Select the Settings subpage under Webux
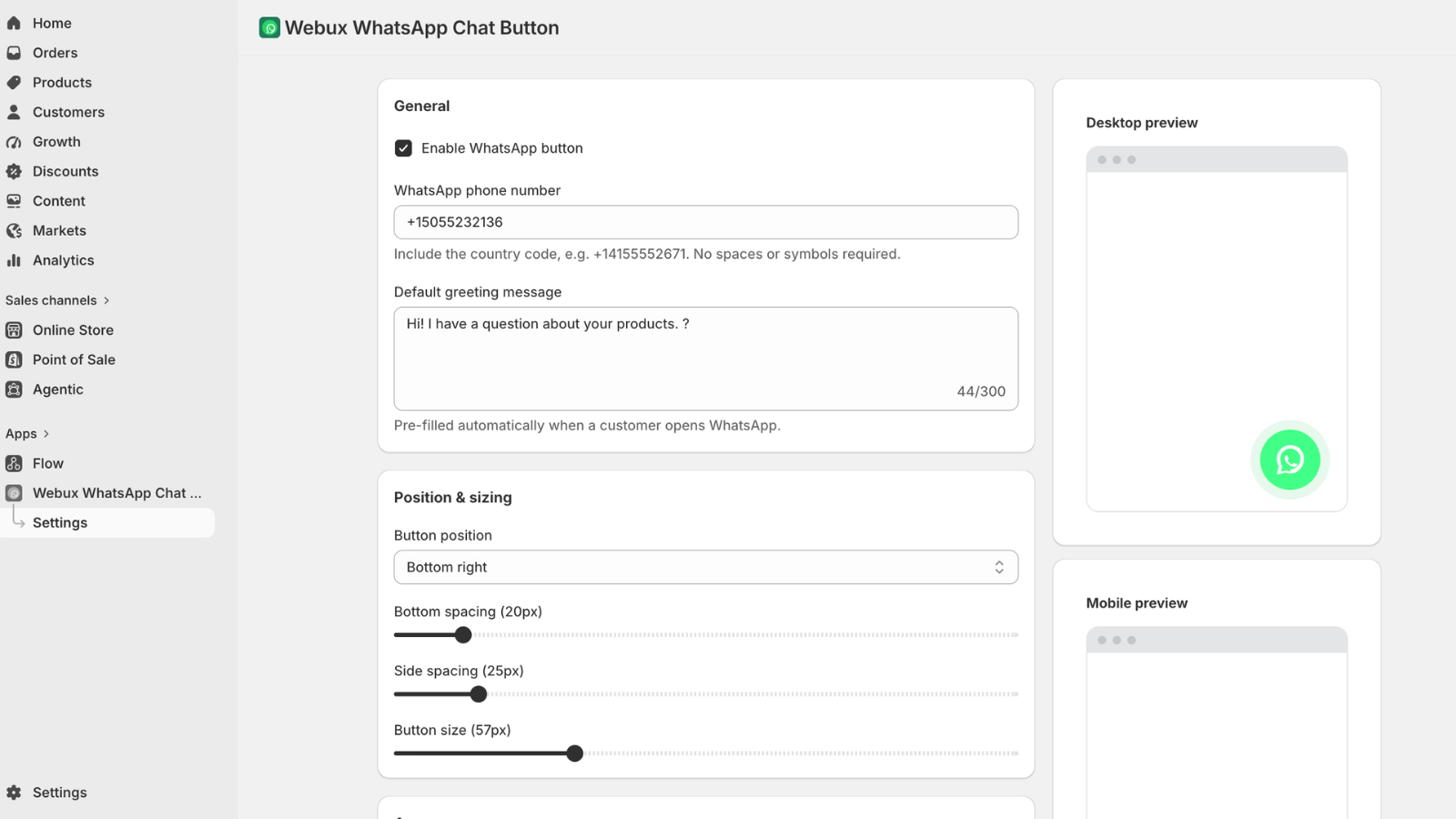The width and height of the screenshot is (1456, 819). point(60,522)
